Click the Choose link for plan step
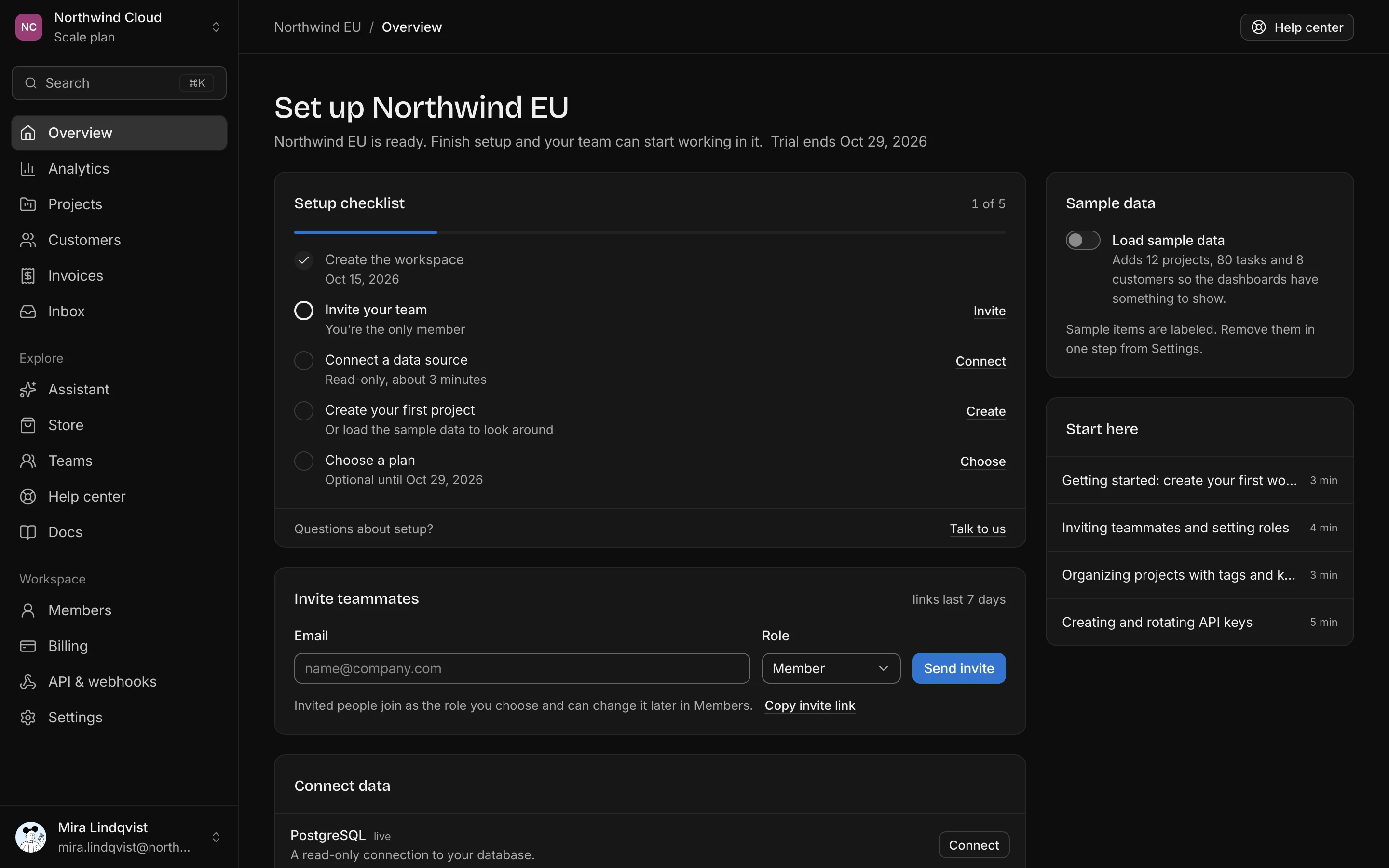 [x=982, y=461]
